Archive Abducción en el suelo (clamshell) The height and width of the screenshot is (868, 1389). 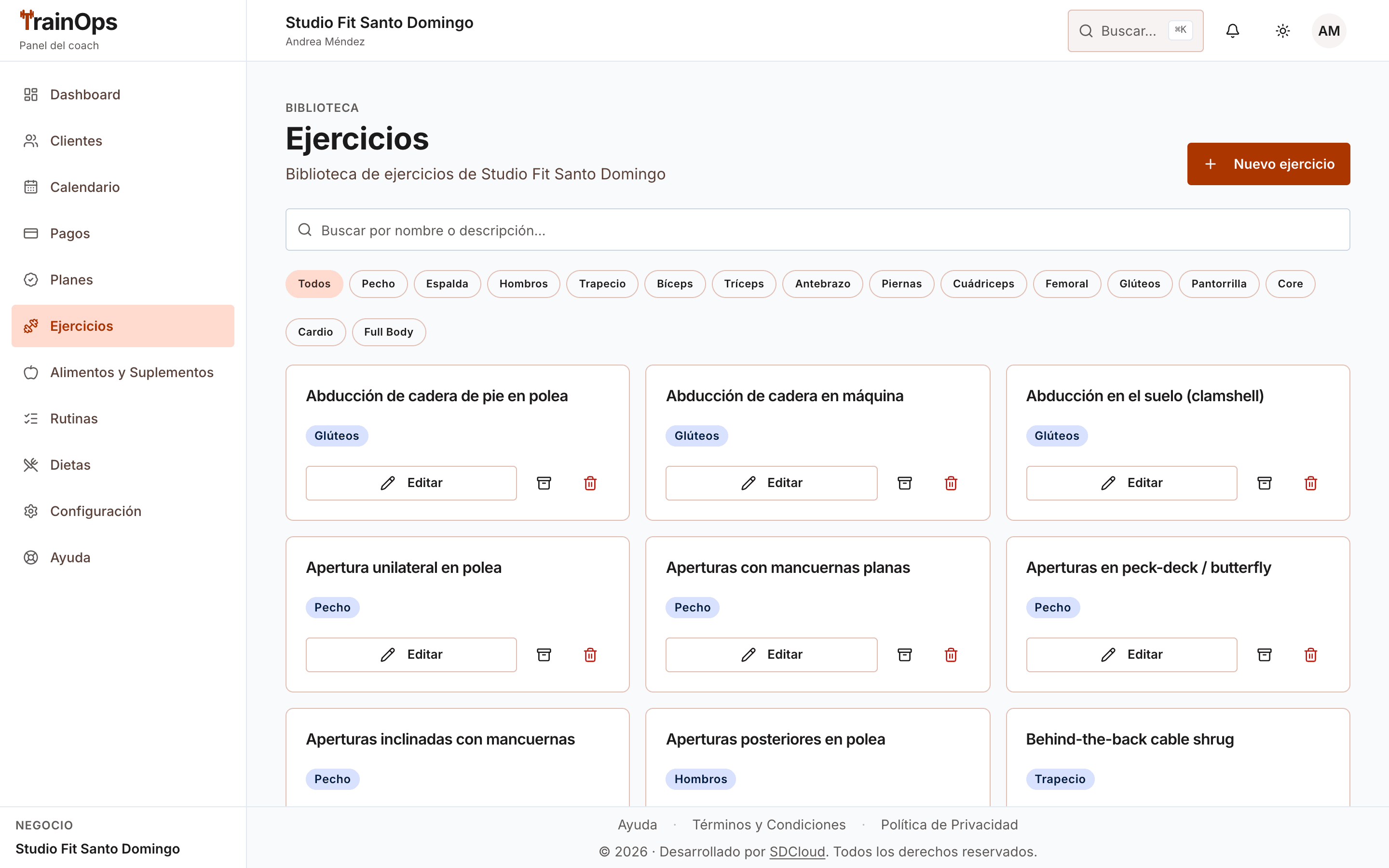click(x=1265, y=483)
